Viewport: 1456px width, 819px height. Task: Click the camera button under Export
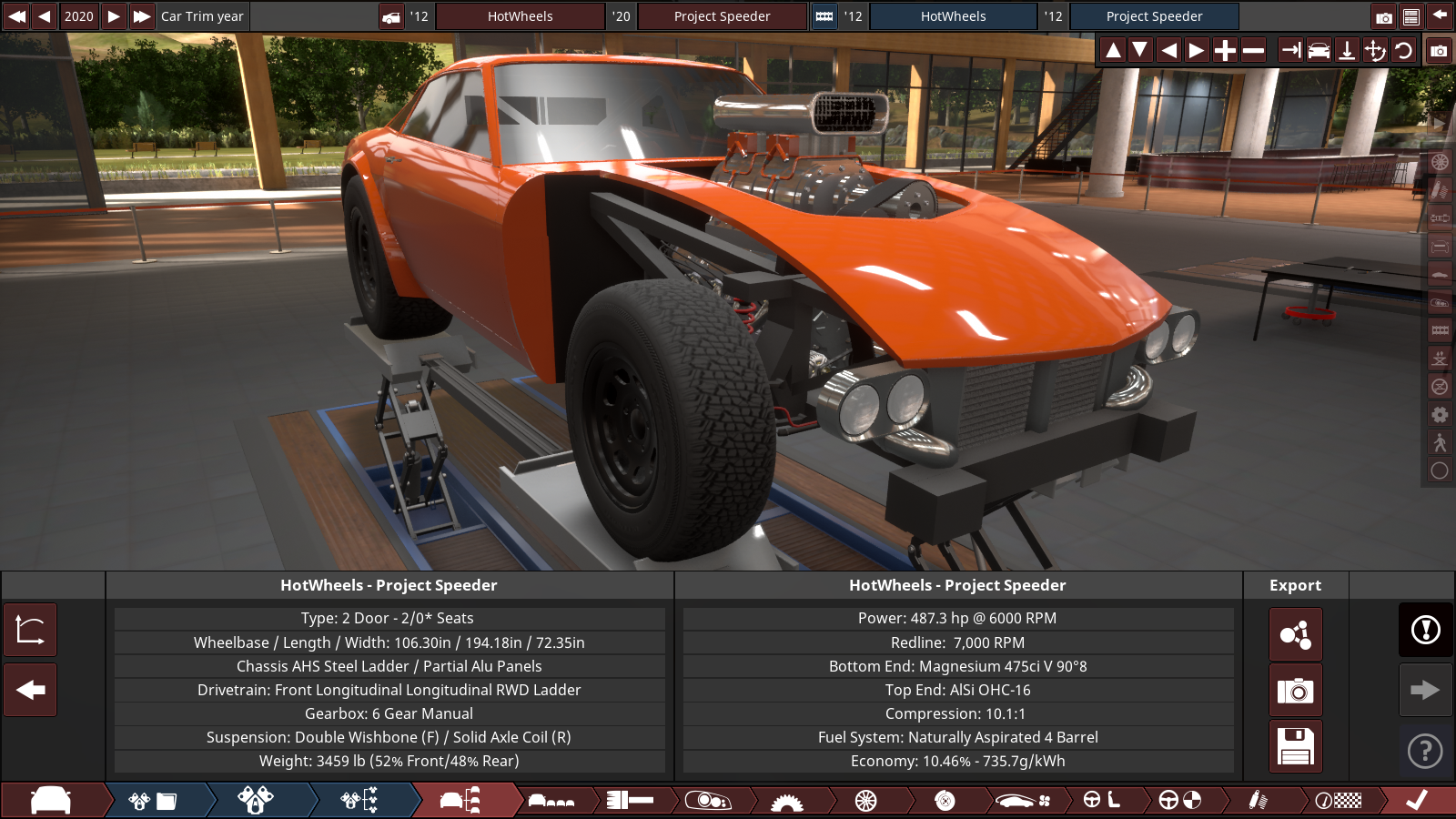pyautogui.click(x=1296, y=691)
